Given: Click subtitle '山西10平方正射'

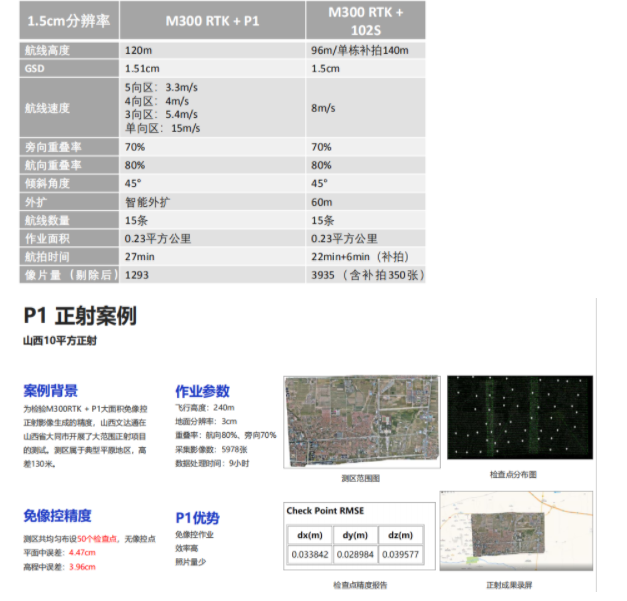Looking at the screenshot, I should point(60,341).
